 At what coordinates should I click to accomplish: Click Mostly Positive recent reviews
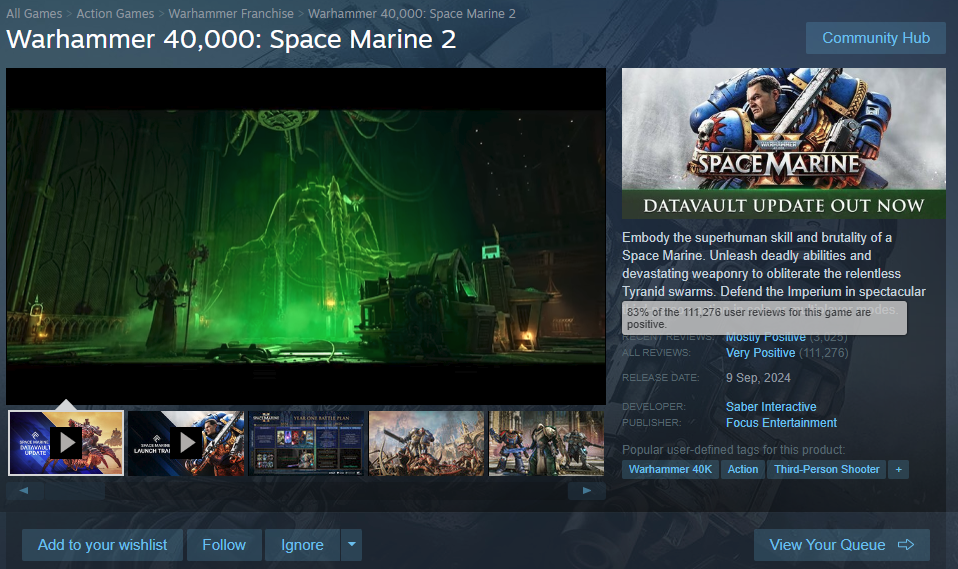(x=766, y=337)
